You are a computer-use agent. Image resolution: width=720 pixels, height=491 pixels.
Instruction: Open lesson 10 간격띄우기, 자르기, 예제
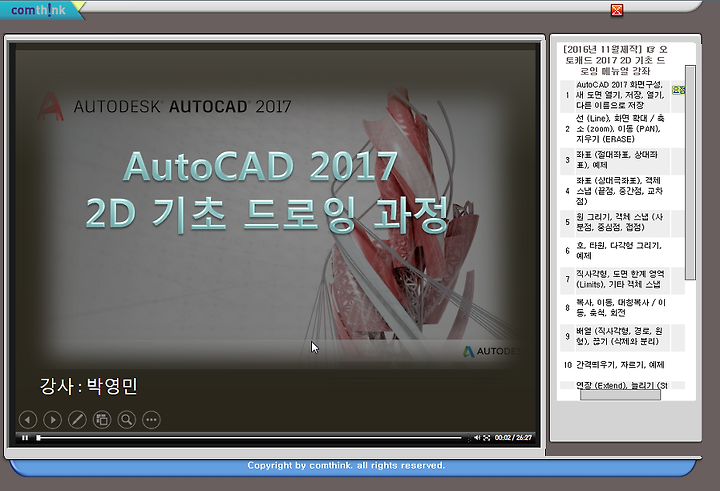click(619, 365)
